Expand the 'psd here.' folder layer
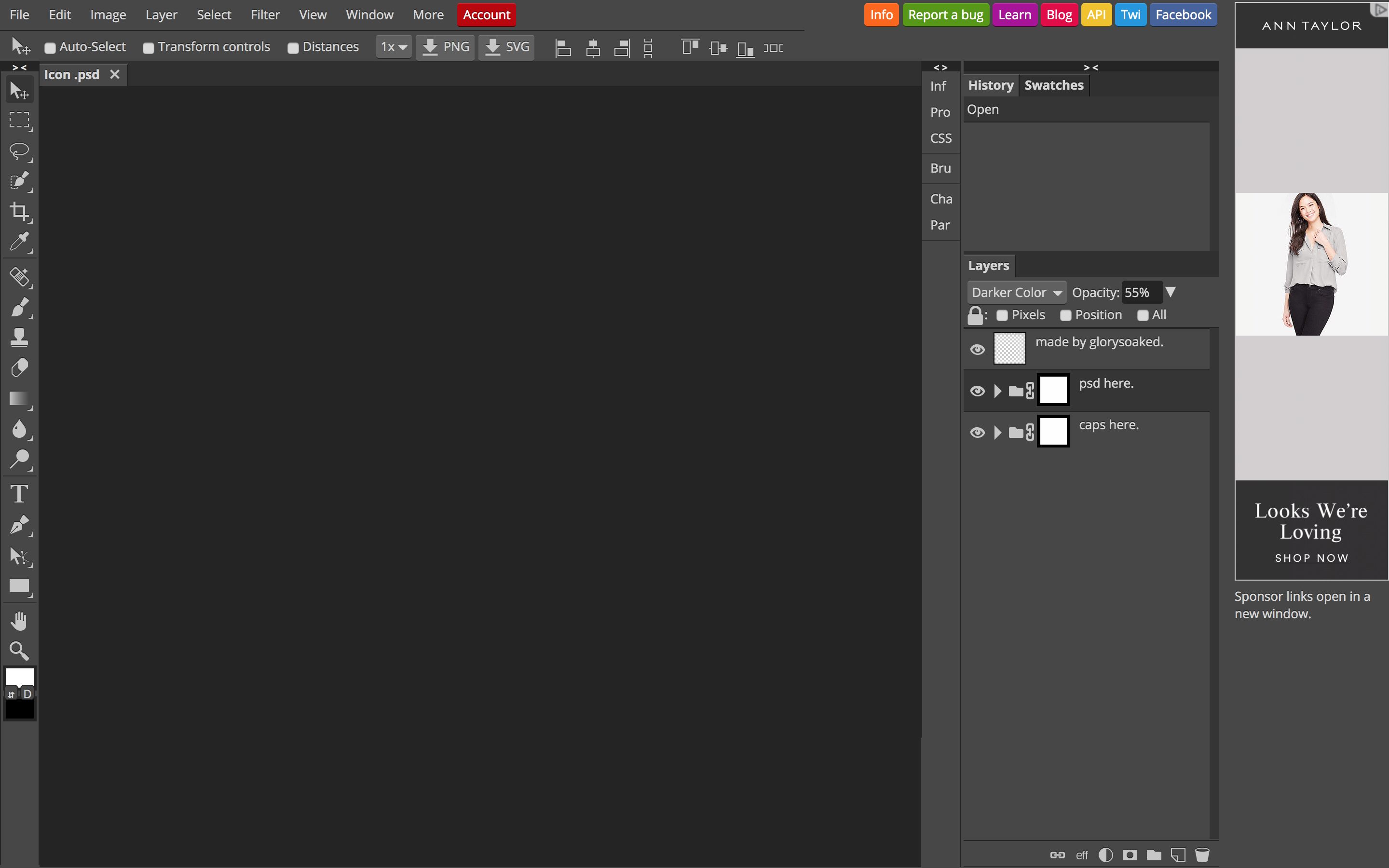Image resolution: width=1389 pixels, height=868 pixels. (x=997, y=391)
